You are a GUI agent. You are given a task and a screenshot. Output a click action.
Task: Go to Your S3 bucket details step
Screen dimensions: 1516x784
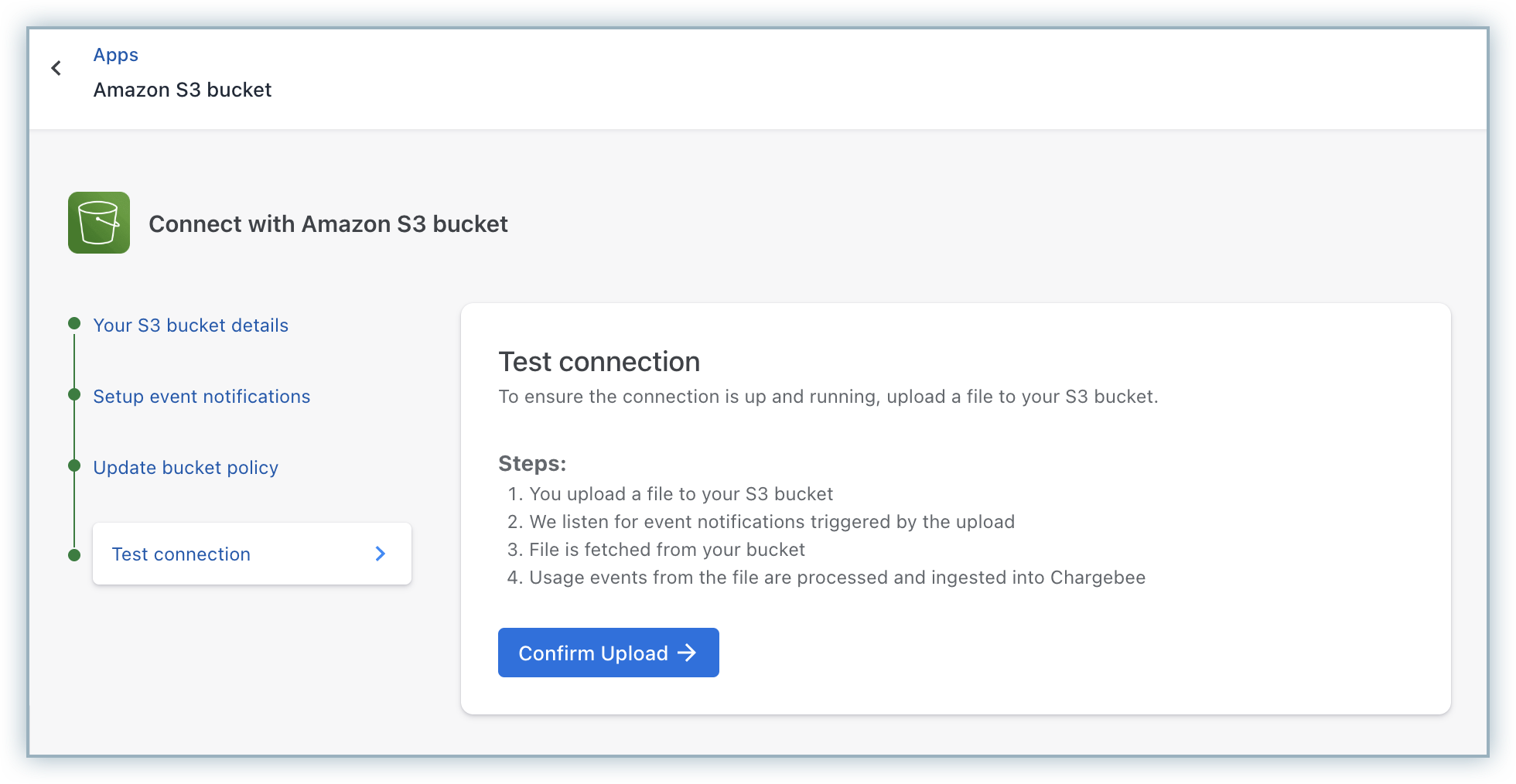tap(190, 326)
